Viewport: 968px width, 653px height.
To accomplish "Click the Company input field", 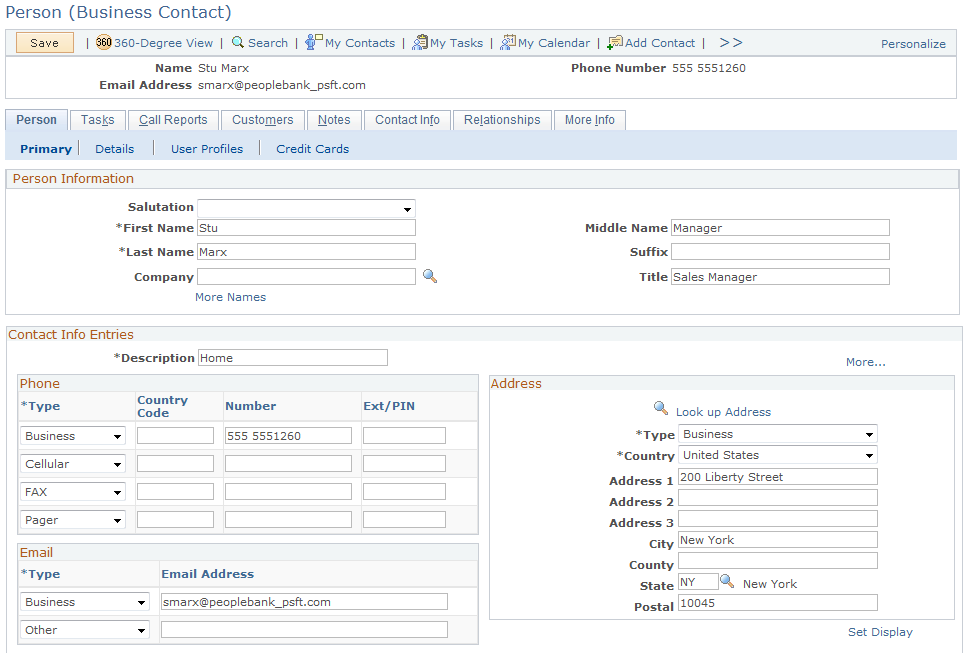I will click(306, 277).
